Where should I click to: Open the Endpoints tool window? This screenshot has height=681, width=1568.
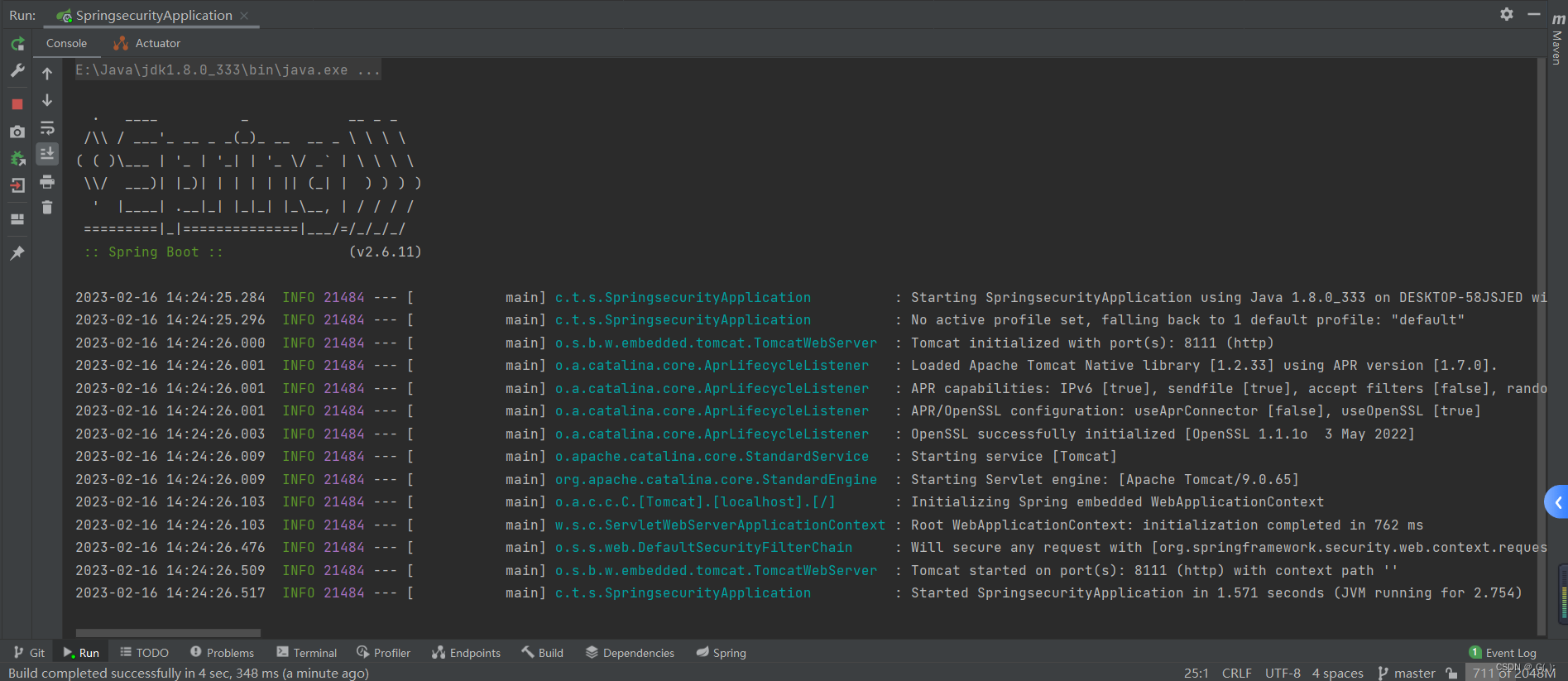click(x=466, y=653)
